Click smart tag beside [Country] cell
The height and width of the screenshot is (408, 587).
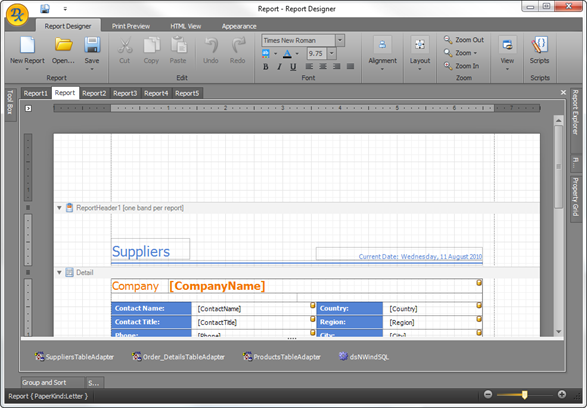pos(479,305)
